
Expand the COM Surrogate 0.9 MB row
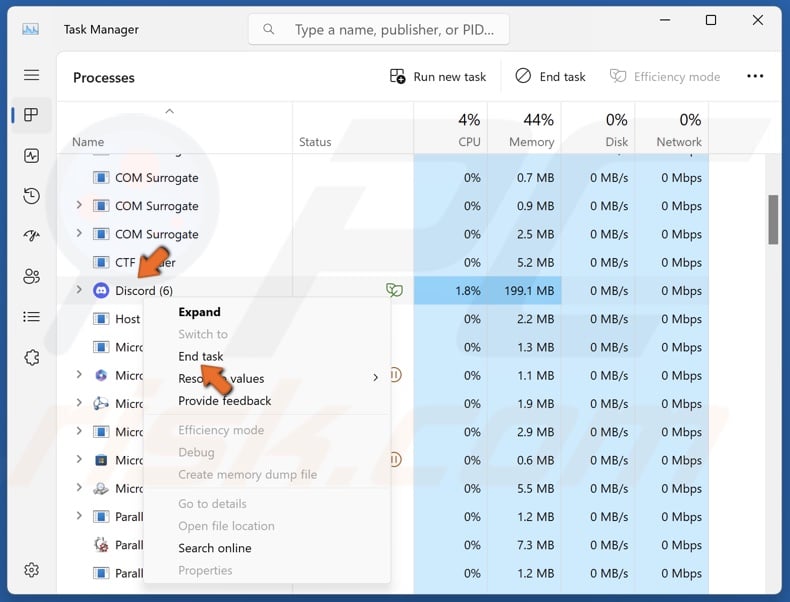(79, 205)
